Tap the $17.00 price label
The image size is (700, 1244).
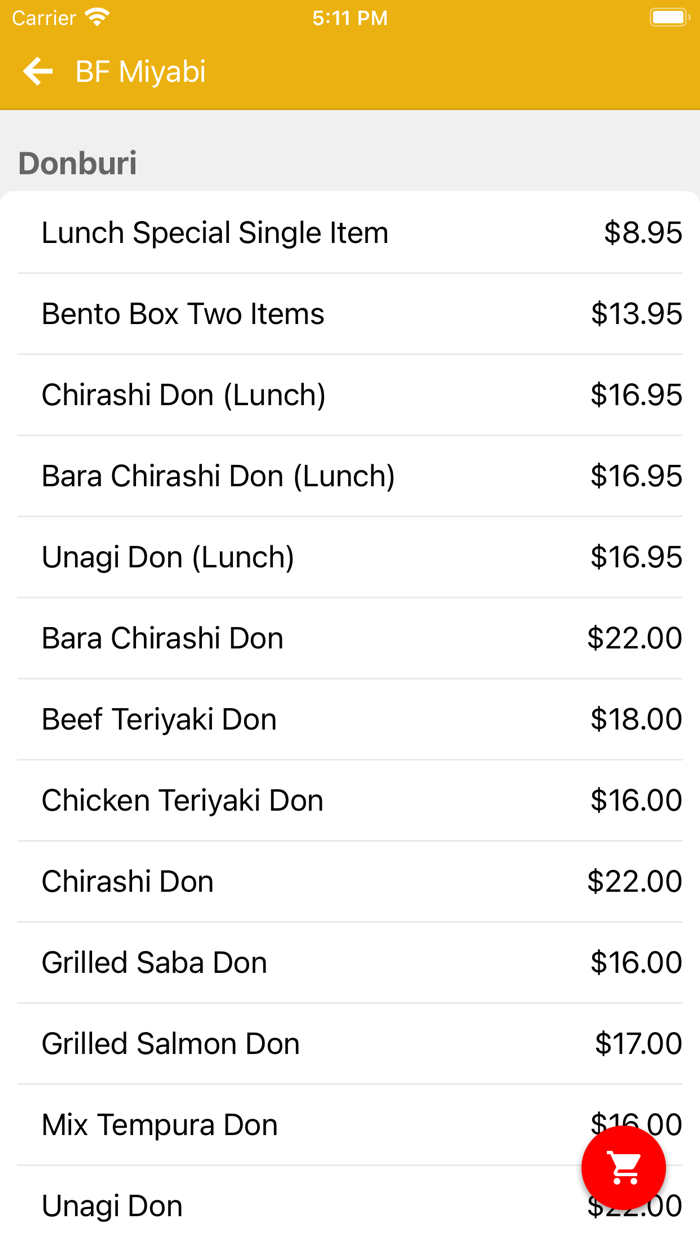638,1043
